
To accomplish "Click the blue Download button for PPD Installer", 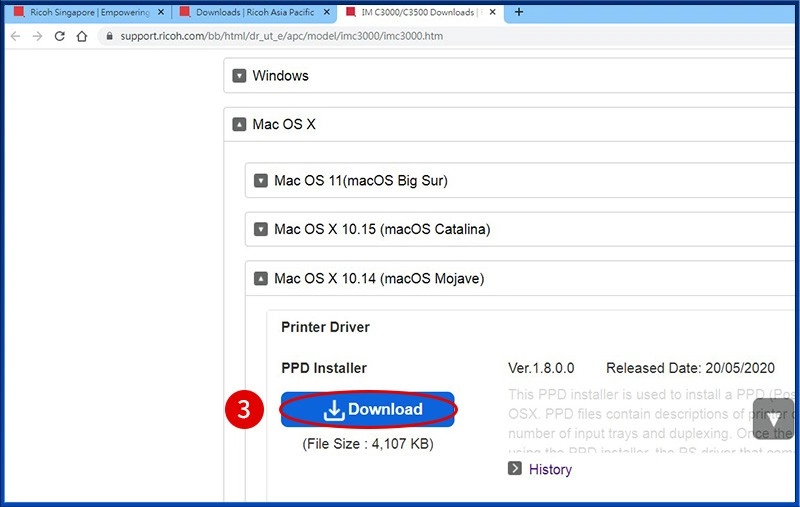I will (x=368, y=409).
